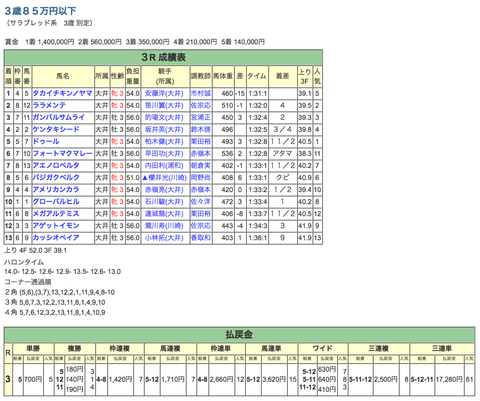480x401 pixels.
Task: Click the 3歳85万円以下 race title
Action: click(x=40, y=11)
